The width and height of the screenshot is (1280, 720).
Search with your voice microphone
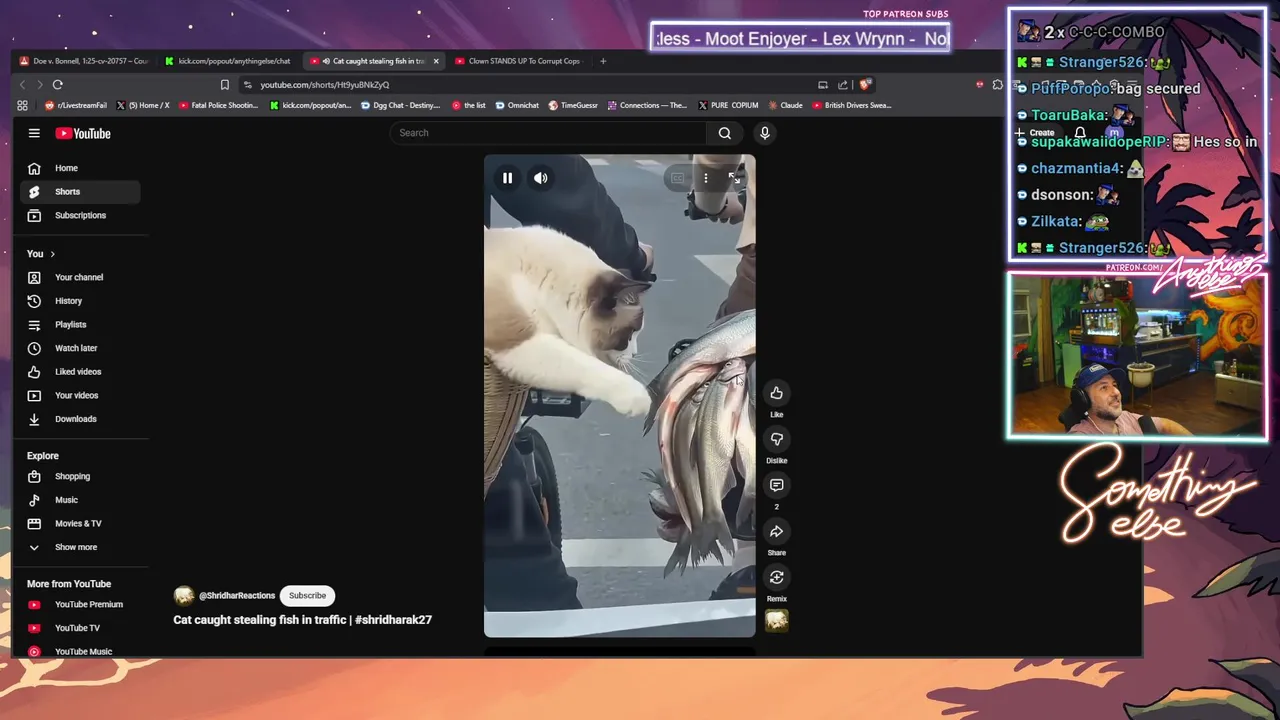[x=765, y=133]
